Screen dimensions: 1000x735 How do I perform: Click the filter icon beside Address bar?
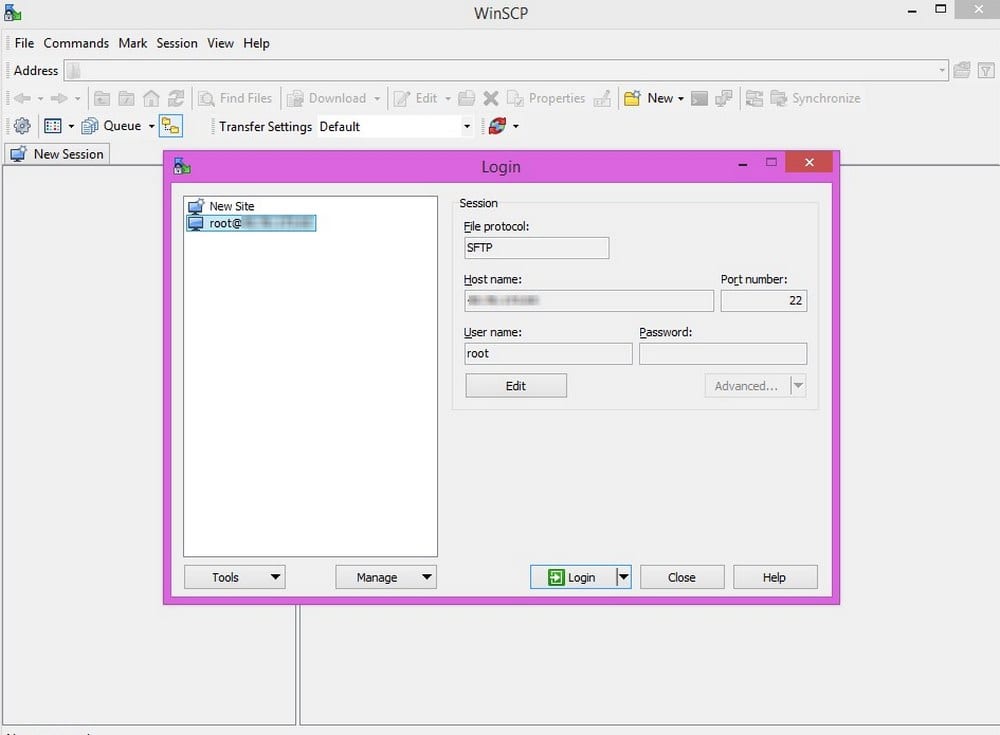[986, 70]
